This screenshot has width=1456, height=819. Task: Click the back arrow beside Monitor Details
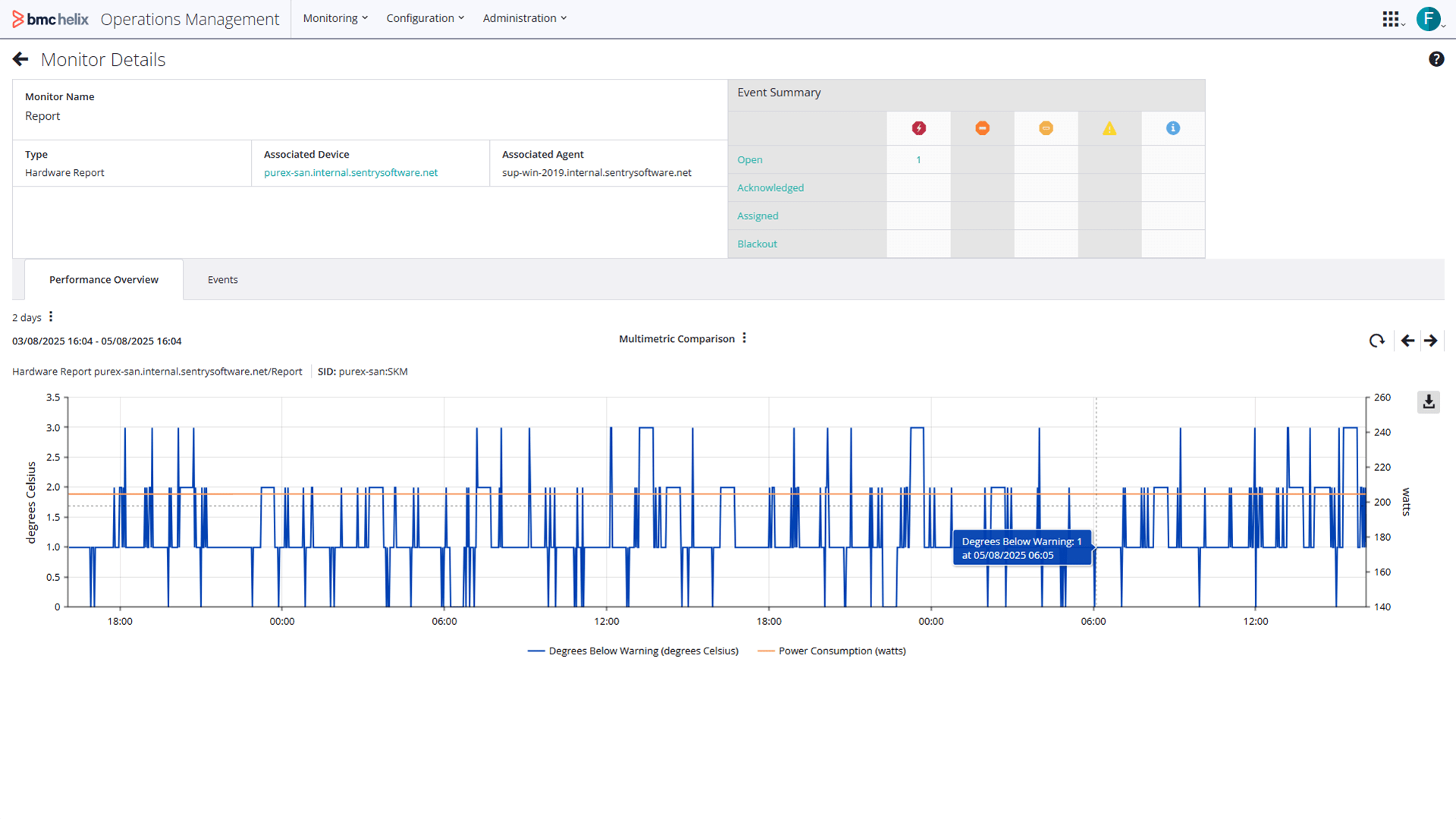[x=20, y=59]
